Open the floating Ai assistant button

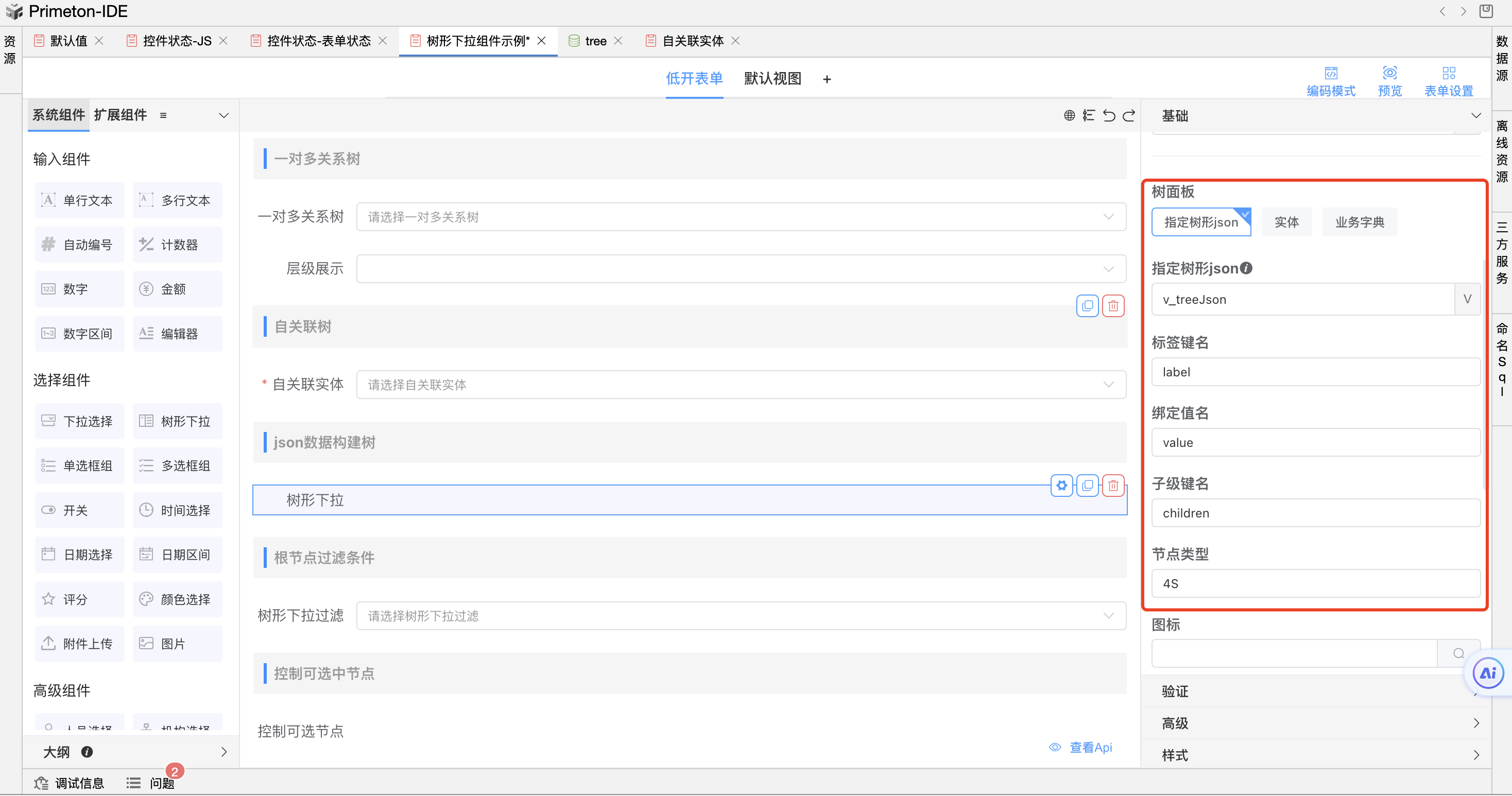coord(1487,673)
